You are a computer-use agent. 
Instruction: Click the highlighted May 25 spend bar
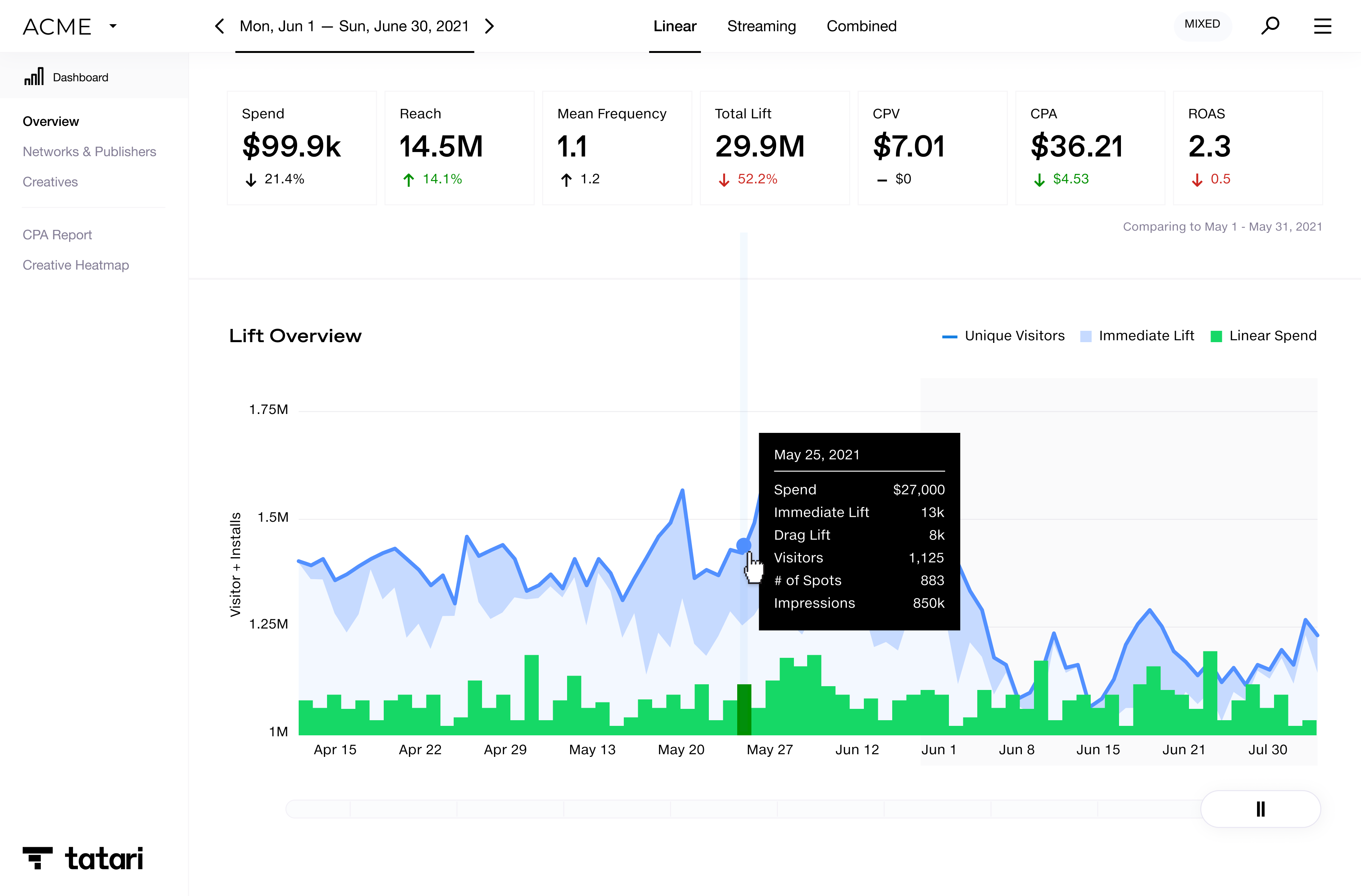pos(743,709)
